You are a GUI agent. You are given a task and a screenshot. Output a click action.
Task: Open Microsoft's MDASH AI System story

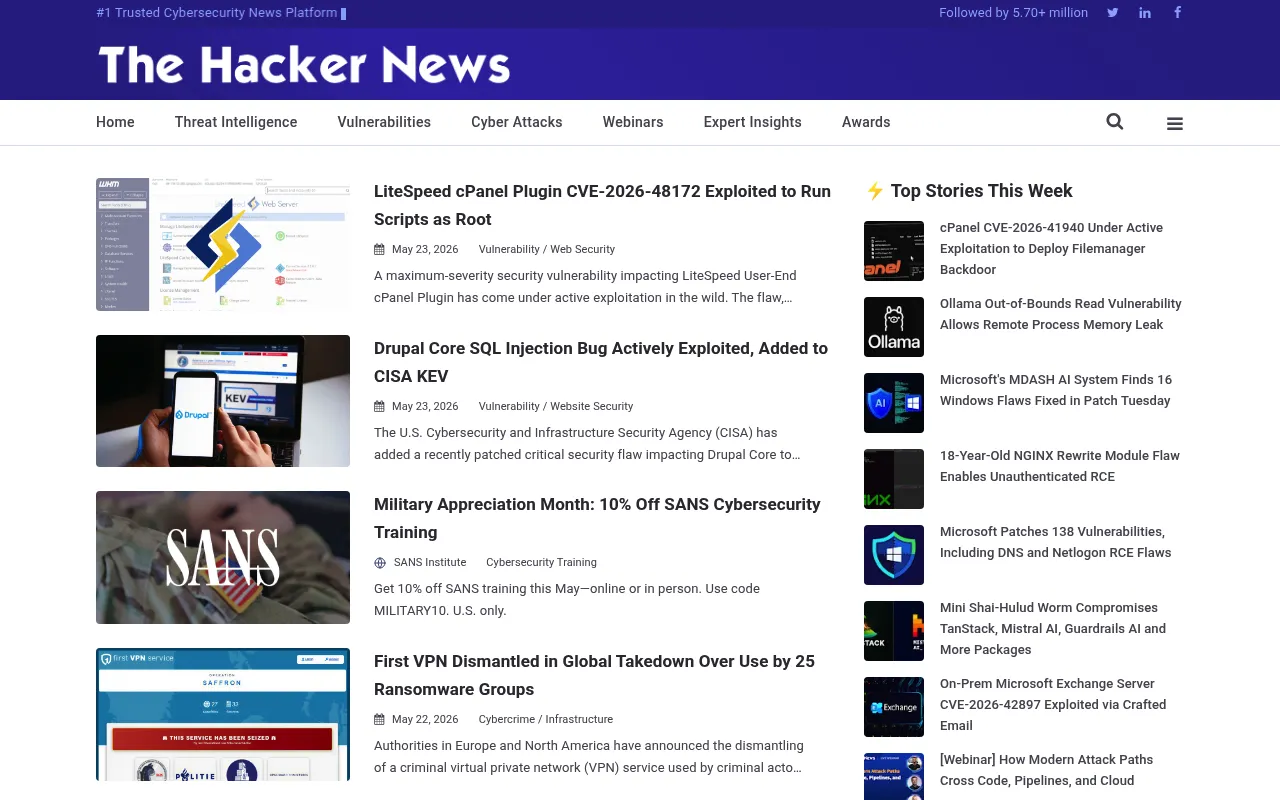[1056, 390]
